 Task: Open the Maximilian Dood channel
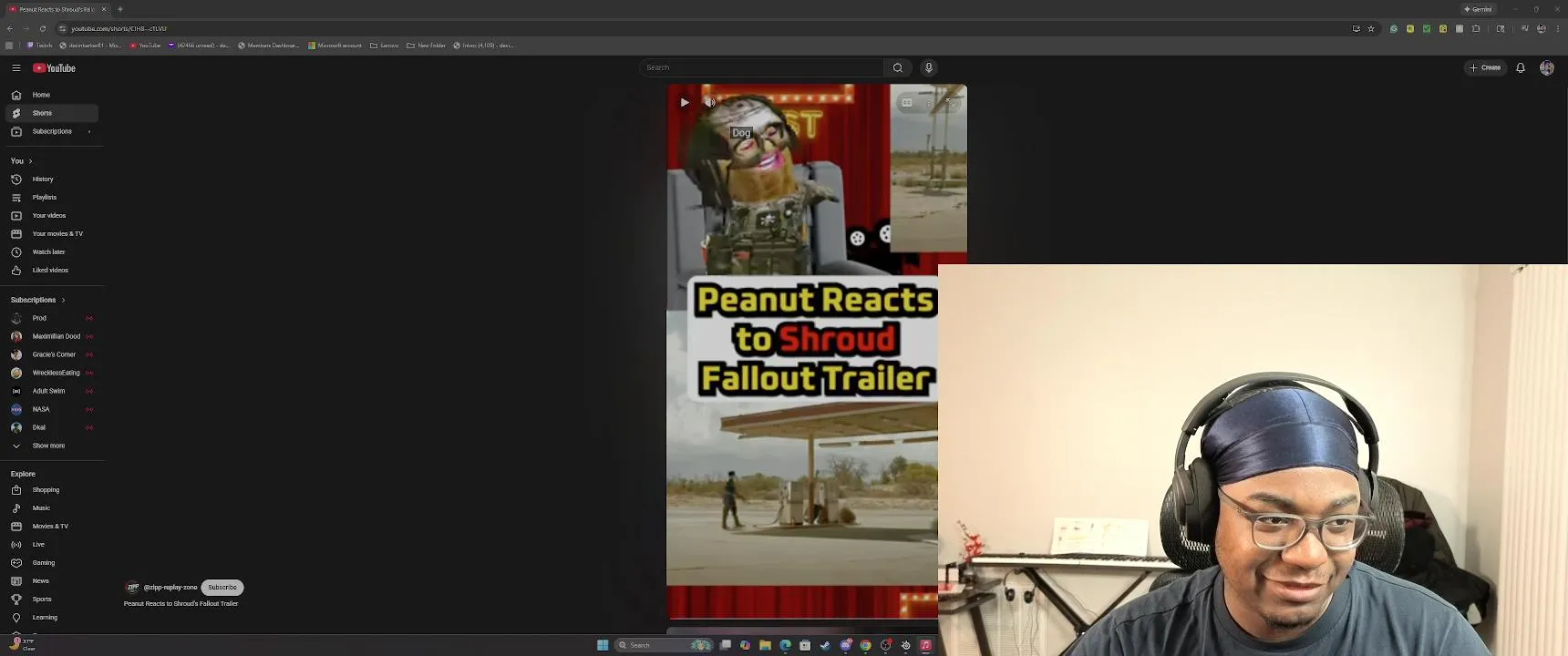(x=52, y=336)
